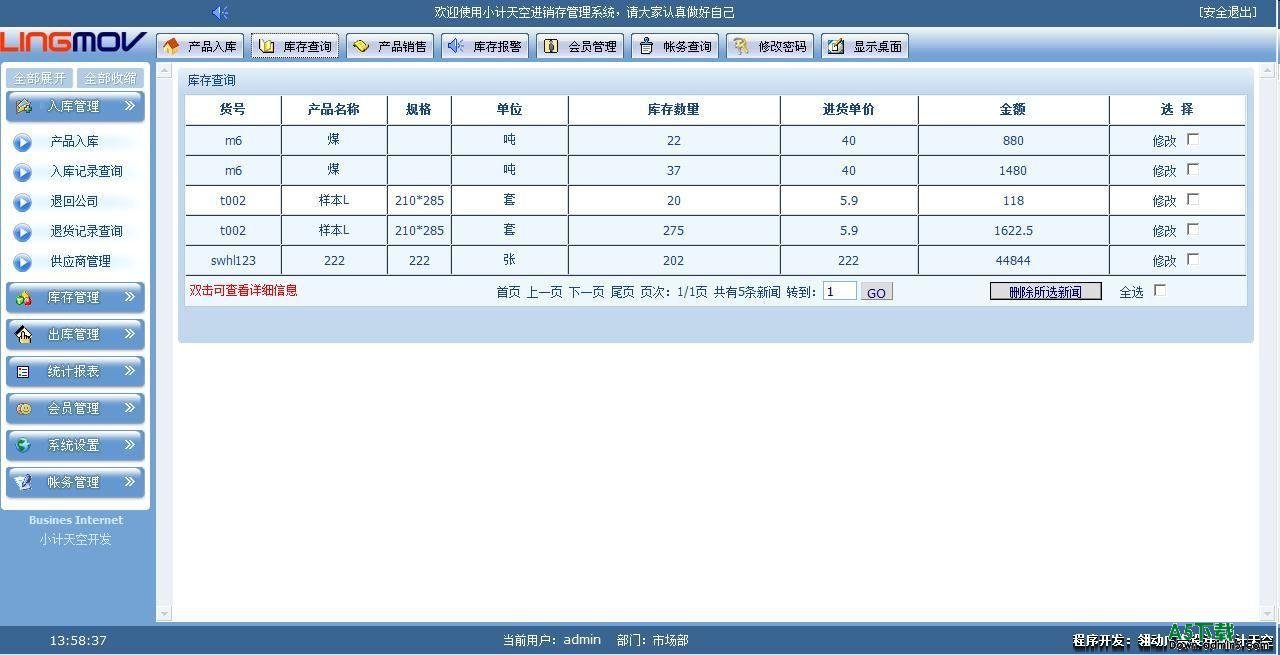The width and height of the screenshot is (1280, 655).
Task: Click the GO button
Action: pyautogui.click(x=876, y=292)
